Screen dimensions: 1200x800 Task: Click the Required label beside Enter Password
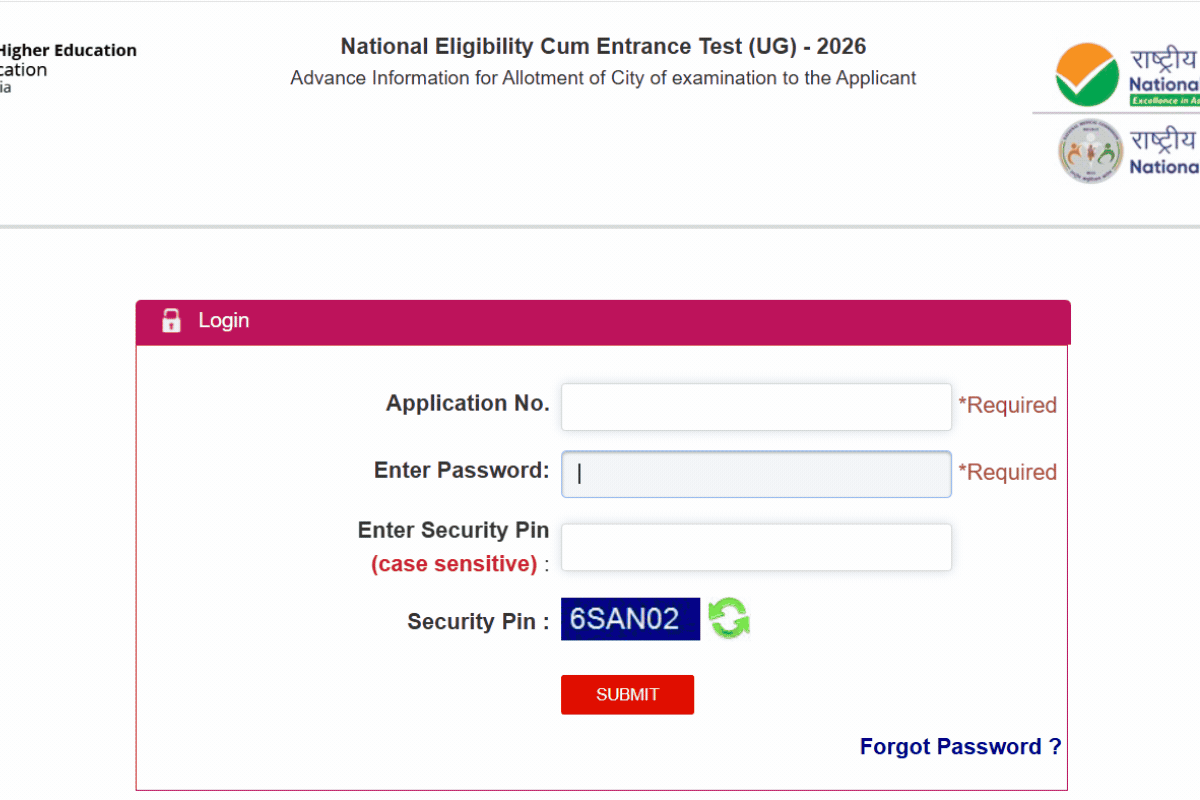coord(1008,471)
